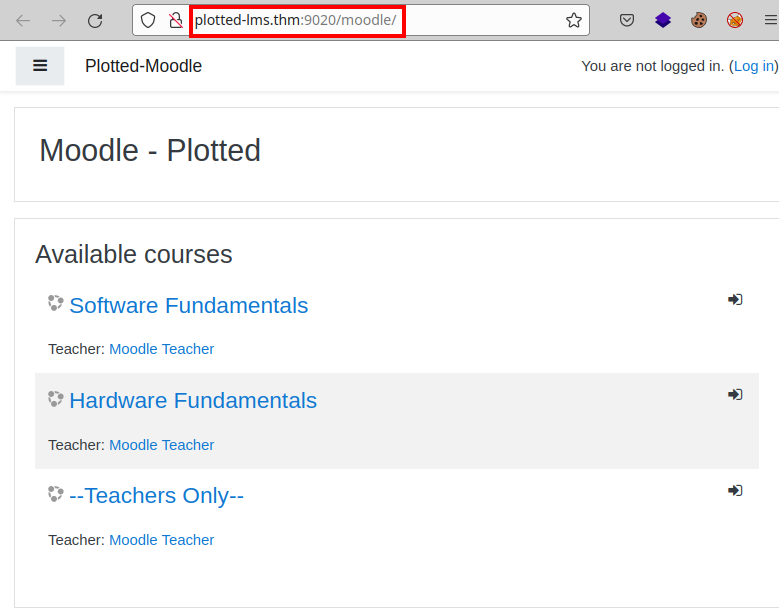This screenshot has height=616, width=779.
Task: Open the cookie extension icon
Action: click(x=699, y=20)
